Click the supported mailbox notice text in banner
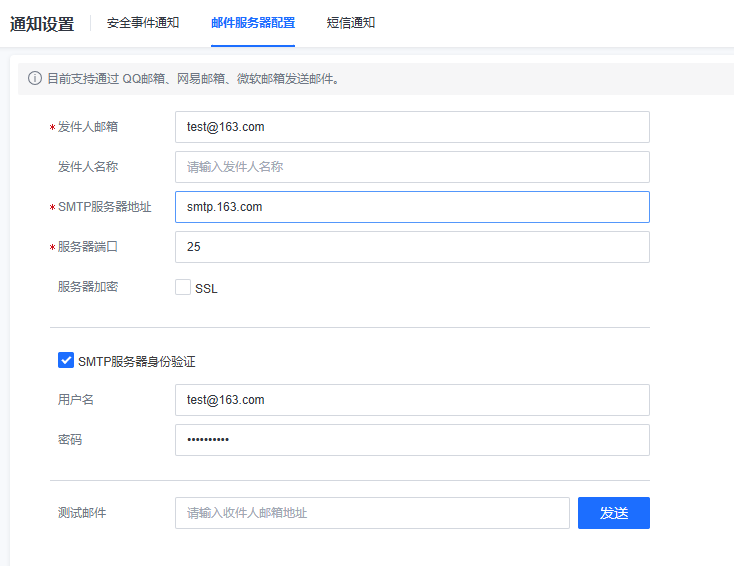 tap(193, 78)
